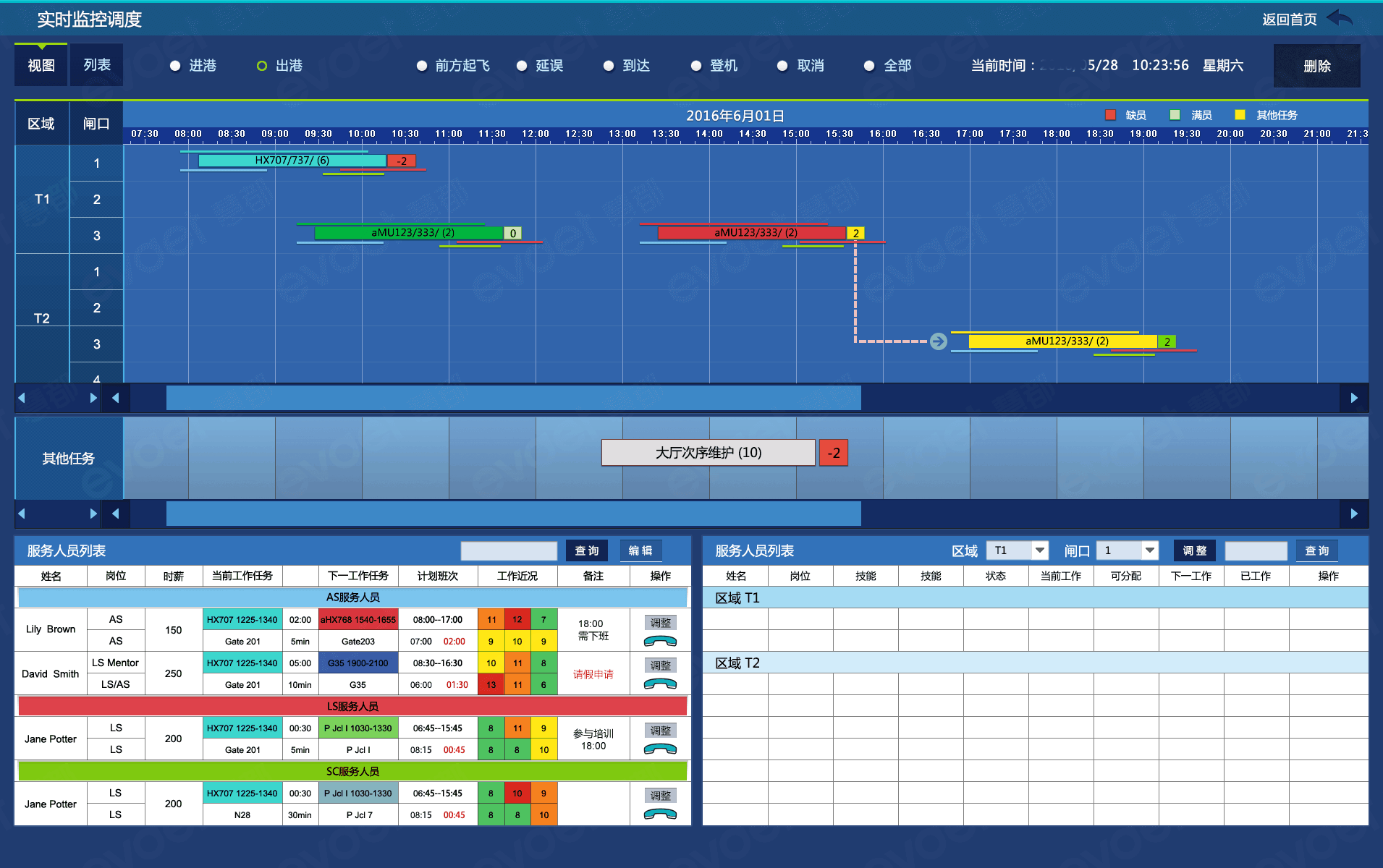Click the red 缺员 legend swatch
The width and height of the screenshot is (1383, 868).
(1110, 115)
